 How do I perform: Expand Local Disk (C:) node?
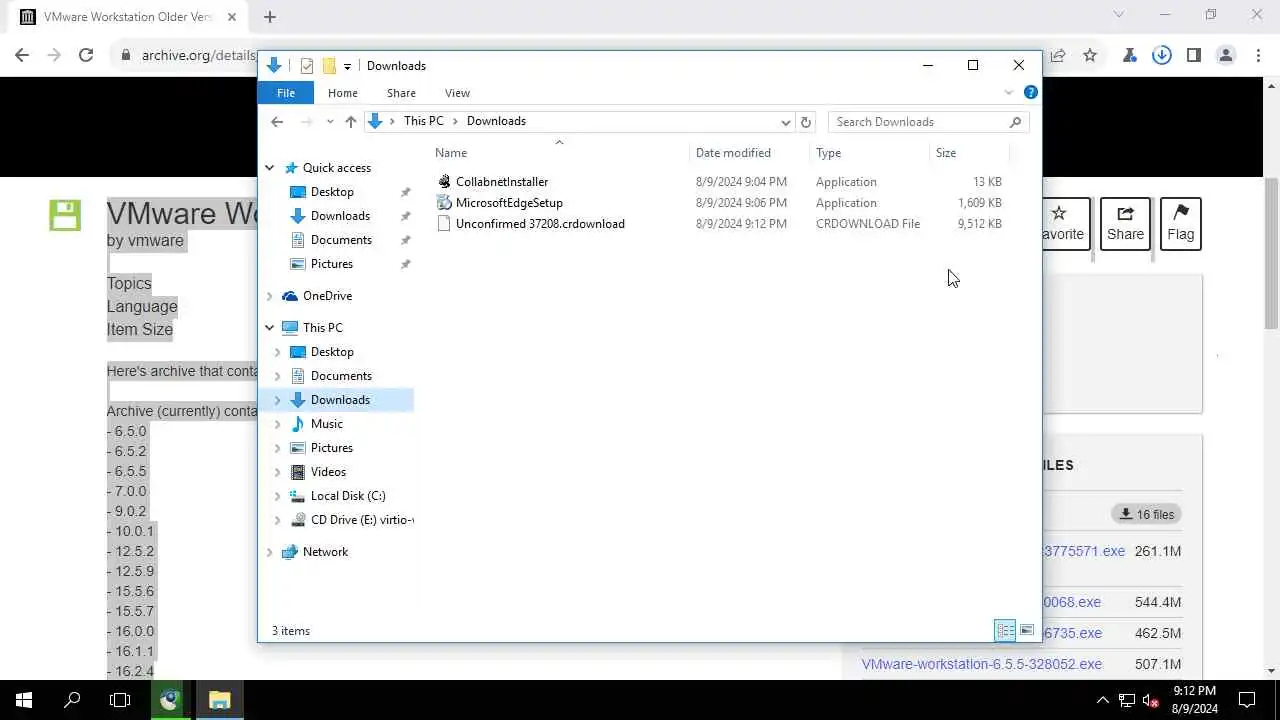pyautogui.click(x=278, y=496)
